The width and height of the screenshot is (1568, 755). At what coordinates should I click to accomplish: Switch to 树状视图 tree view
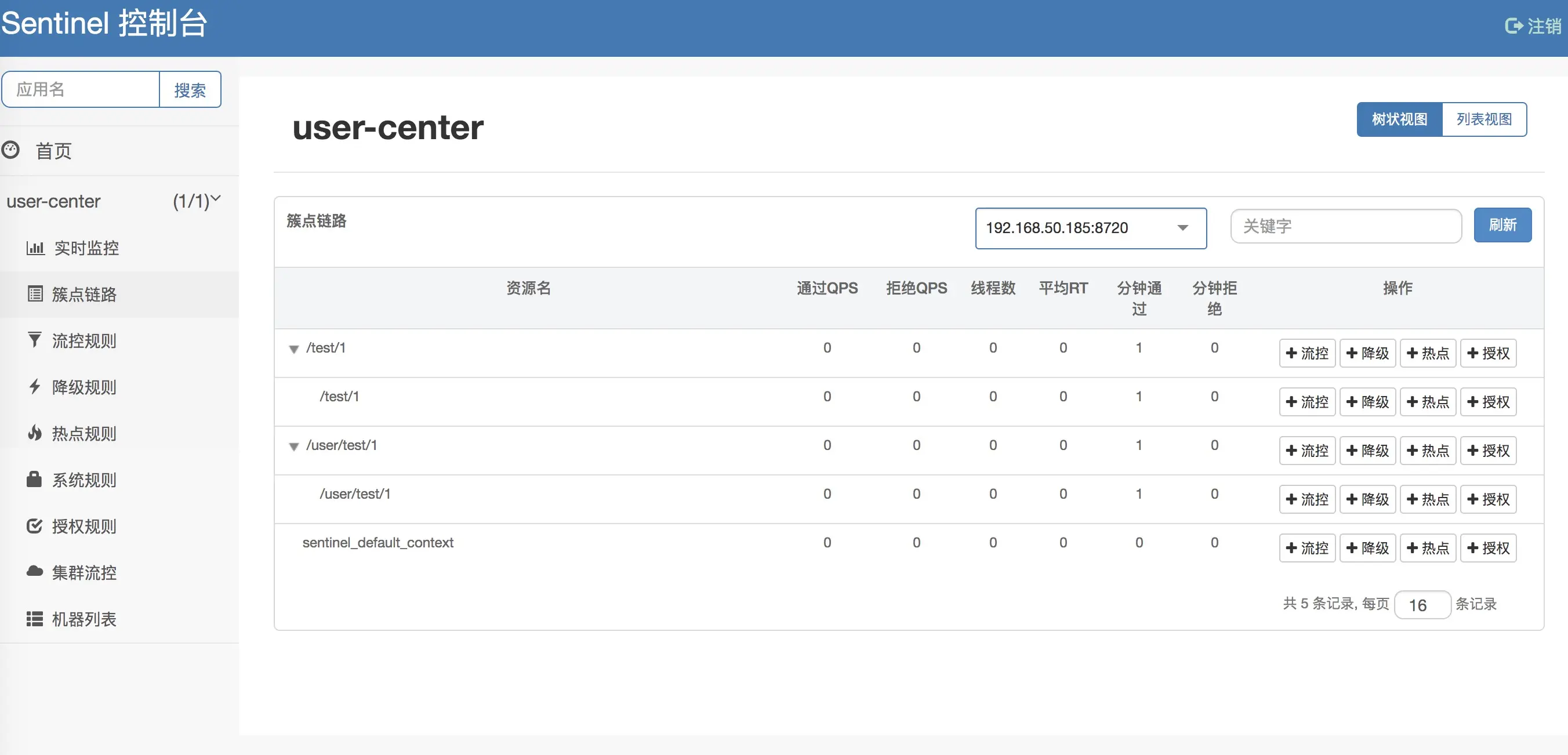click(1399, 119)
